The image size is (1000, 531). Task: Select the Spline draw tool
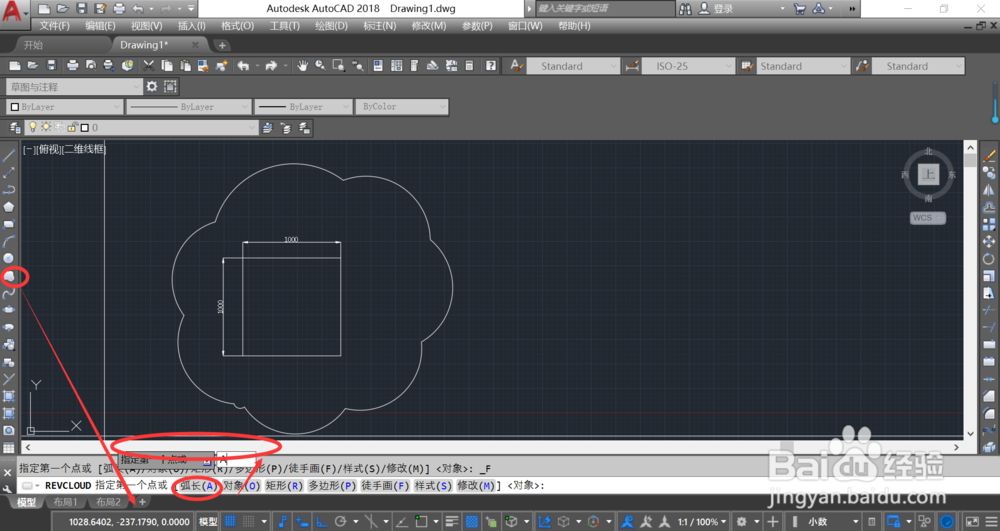point(9,293)
